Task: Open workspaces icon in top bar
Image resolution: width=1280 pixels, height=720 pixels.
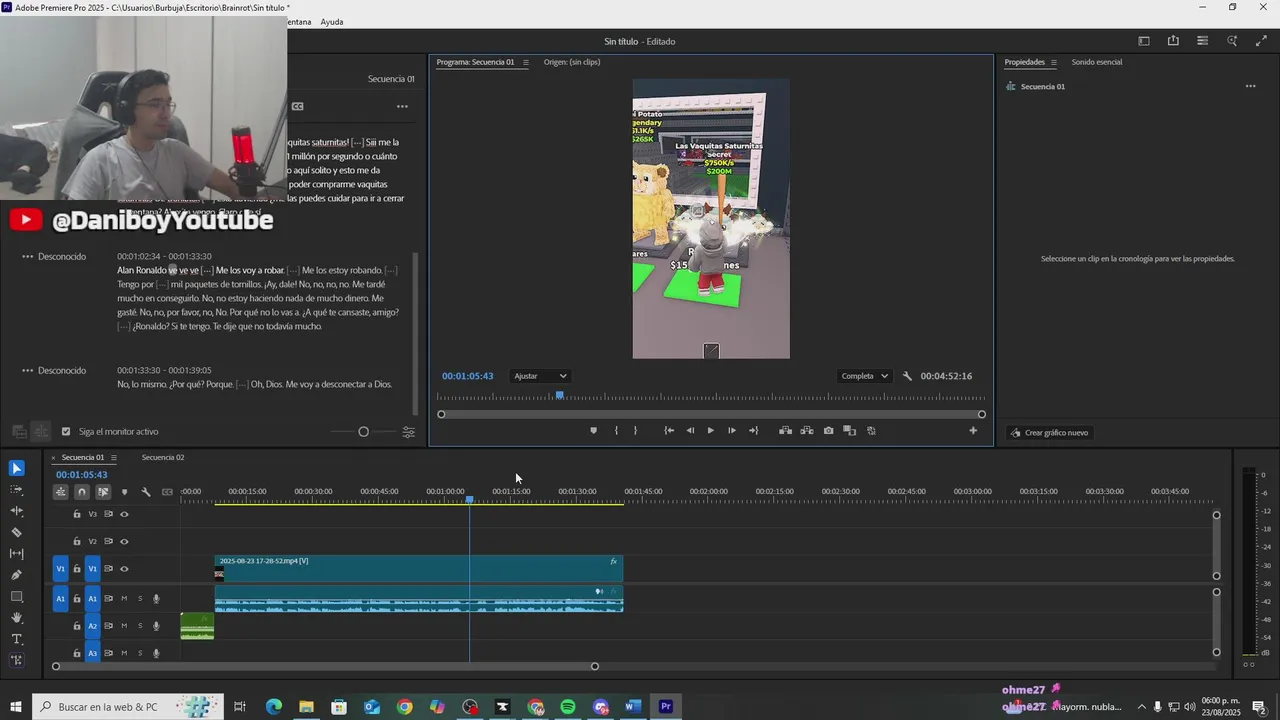Action: pos(1144,41)
